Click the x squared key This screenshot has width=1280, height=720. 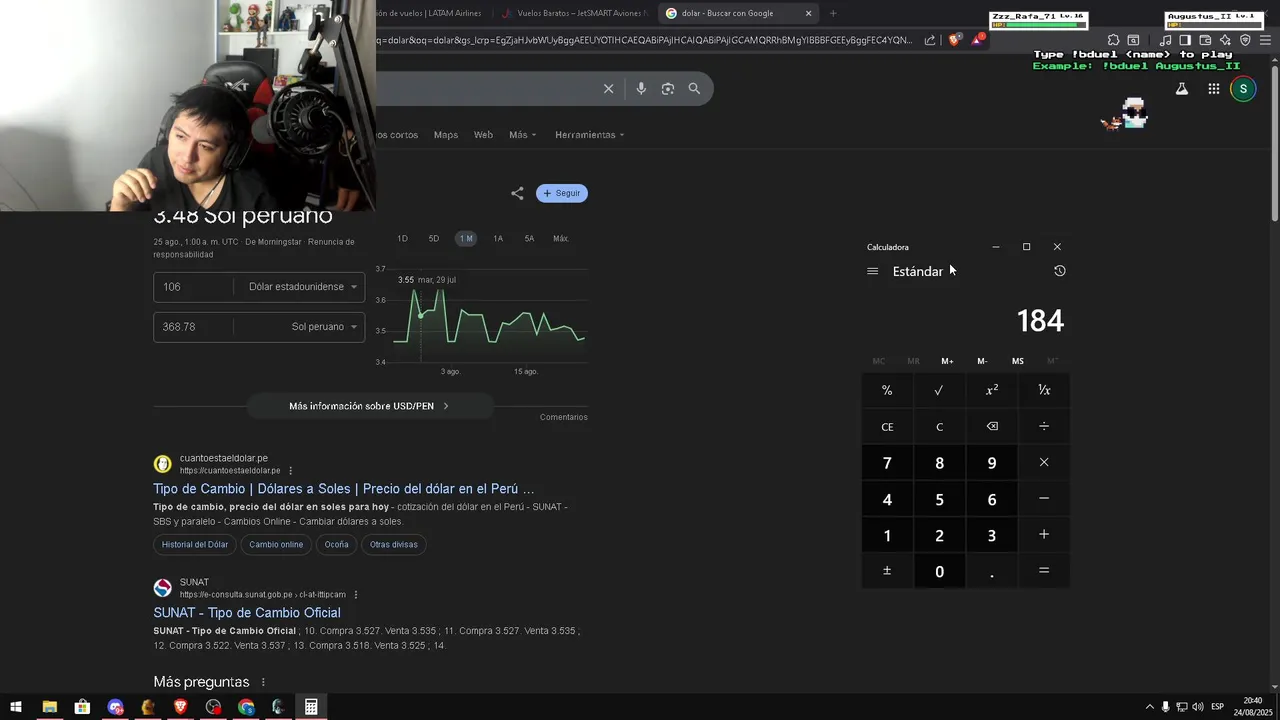point(992,390)
